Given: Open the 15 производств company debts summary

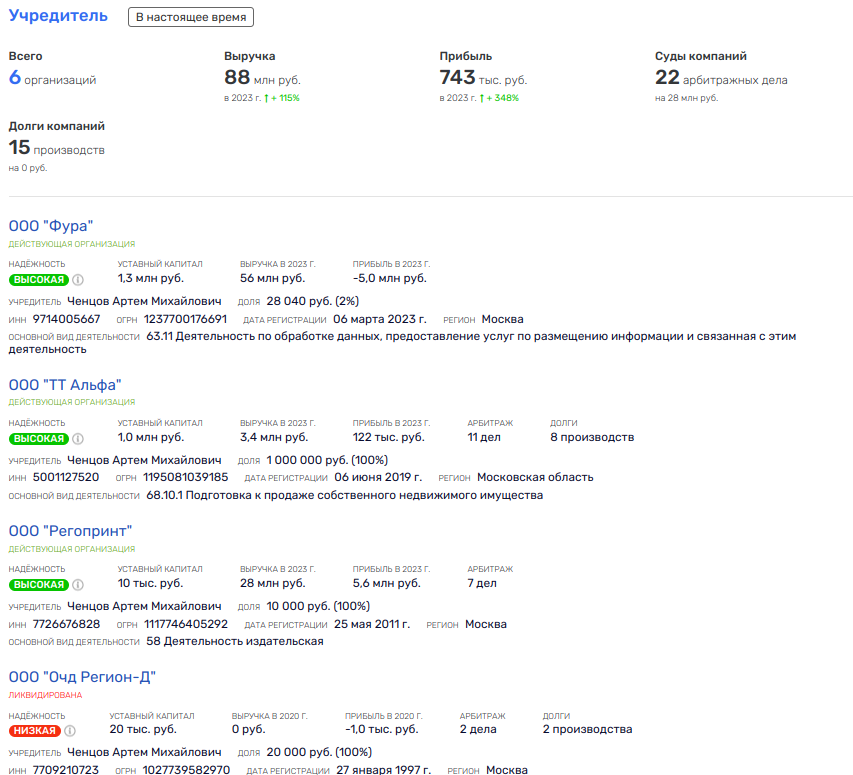Looking at the screenshot, I should pyautogui.click(x=56, y=149).
